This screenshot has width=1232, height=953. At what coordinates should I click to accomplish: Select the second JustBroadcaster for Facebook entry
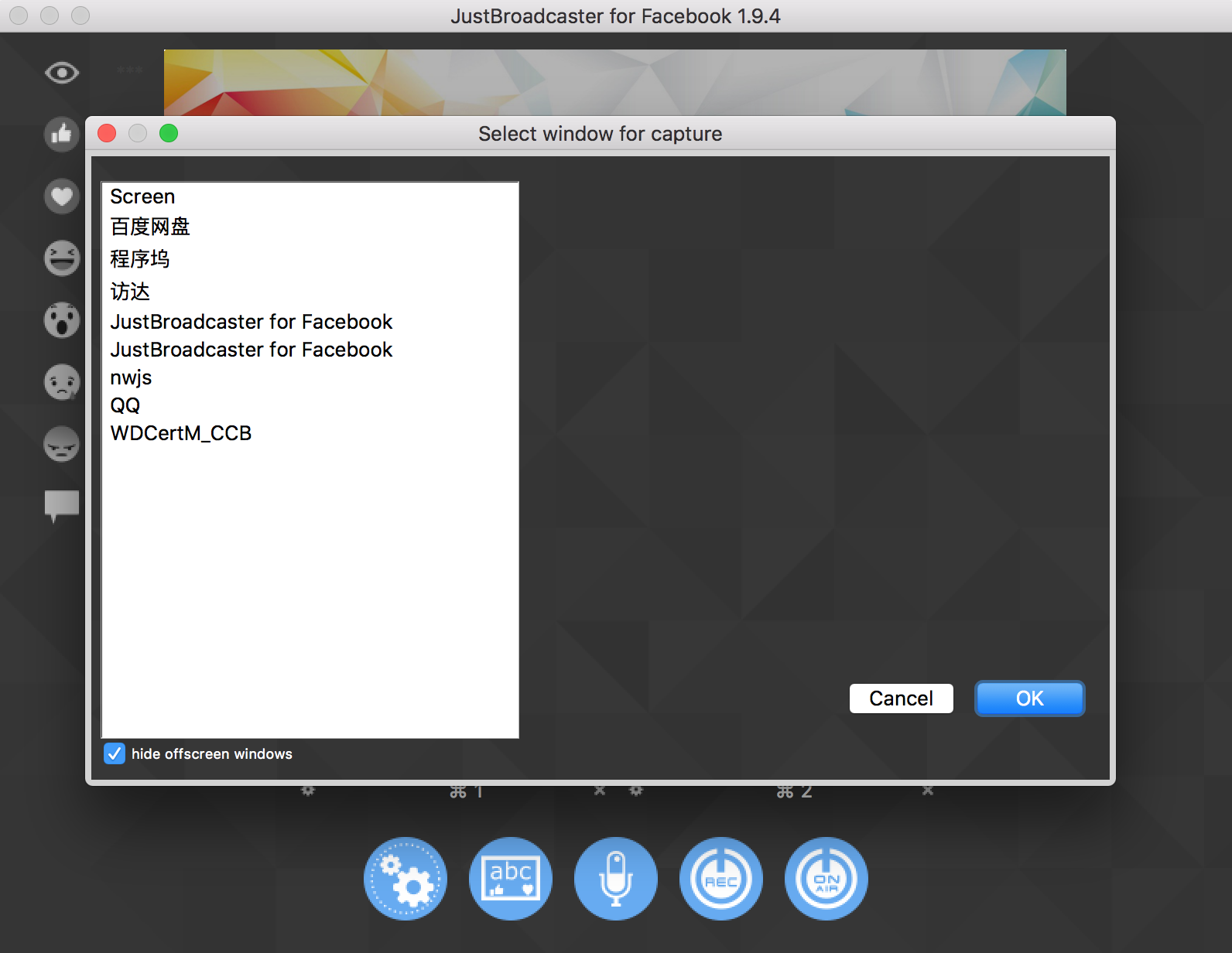310,350
